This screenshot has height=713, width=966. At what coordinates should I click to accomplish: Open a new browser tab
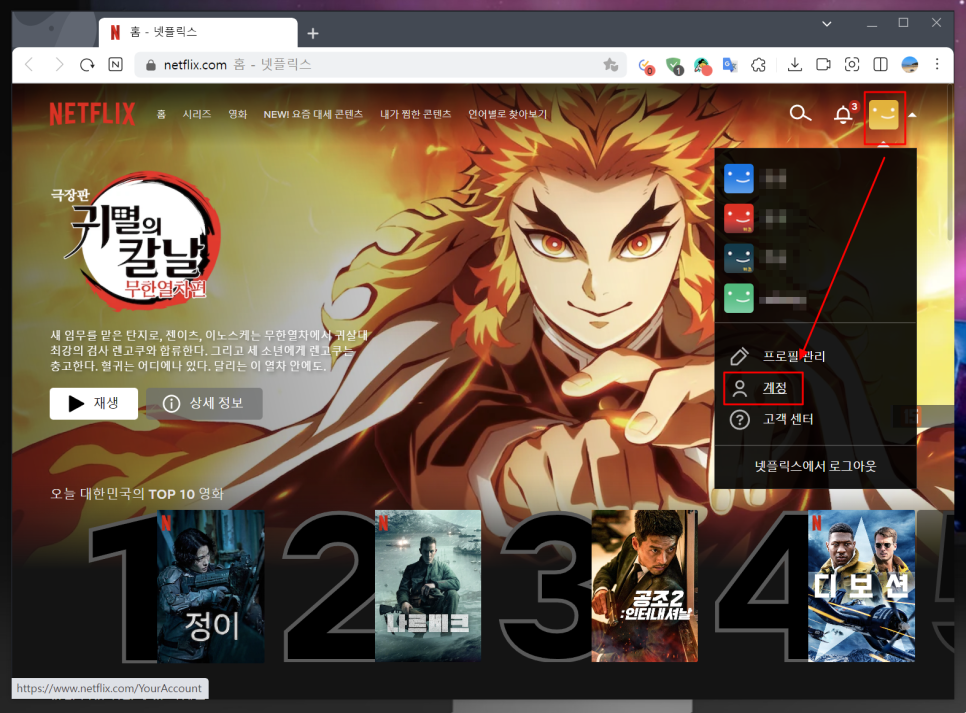[x=313, y=33]
